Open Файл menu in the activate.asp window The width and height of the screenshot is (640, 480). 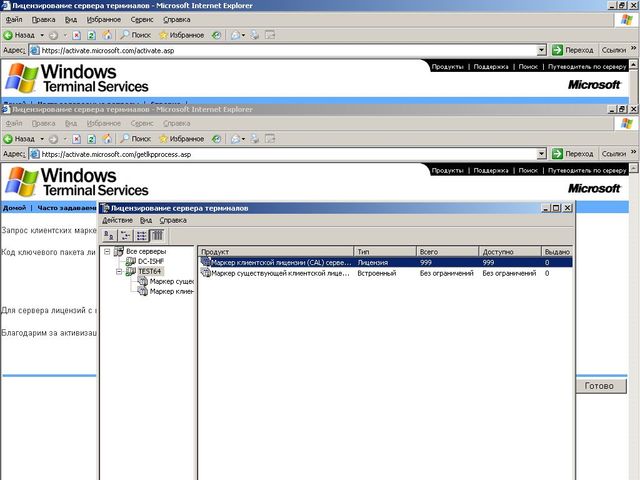pyautogui.click(x=14, y=20)
